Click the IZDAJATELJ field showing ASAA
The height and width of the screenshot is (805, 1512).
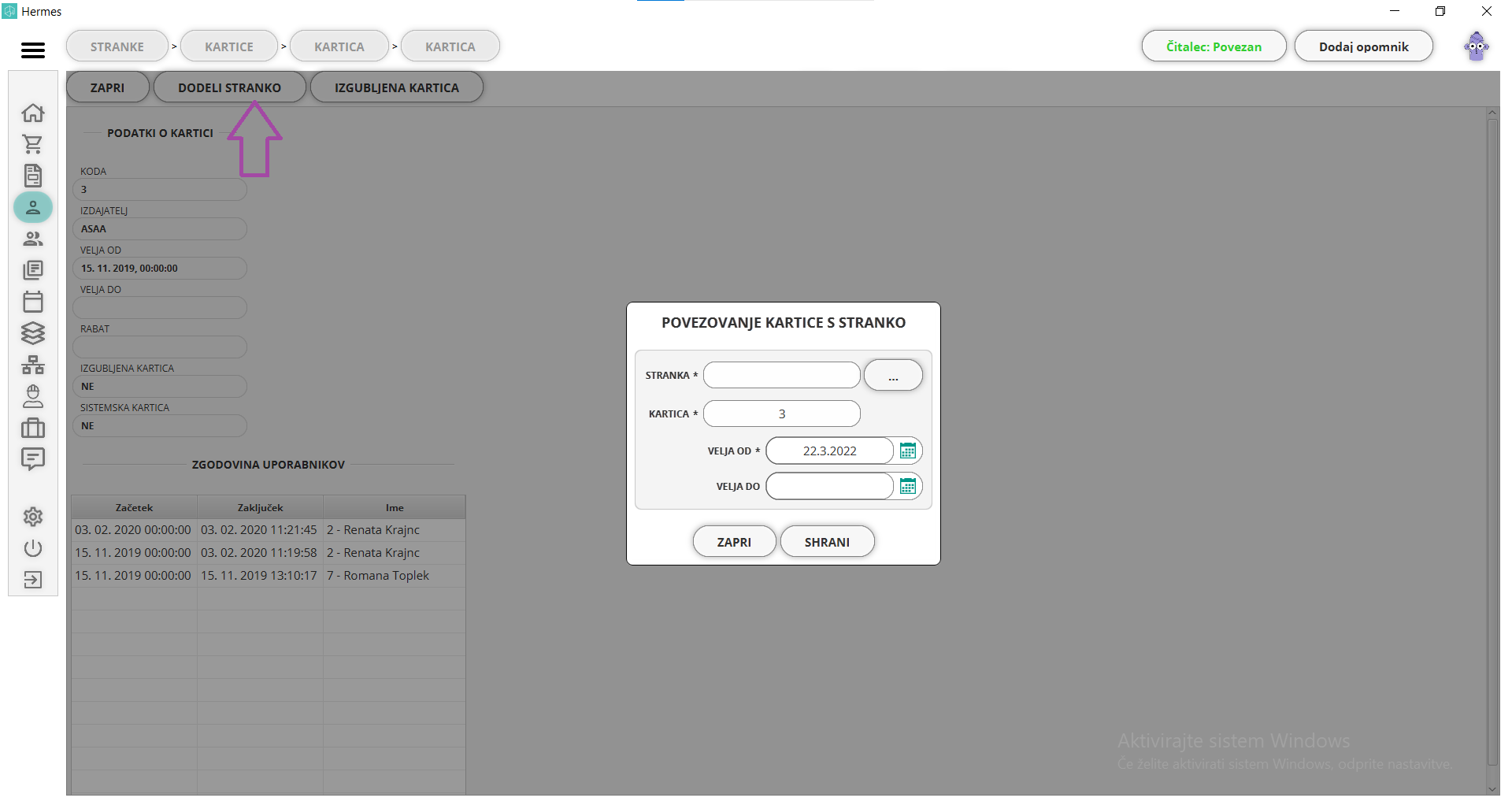coord(160,228)
